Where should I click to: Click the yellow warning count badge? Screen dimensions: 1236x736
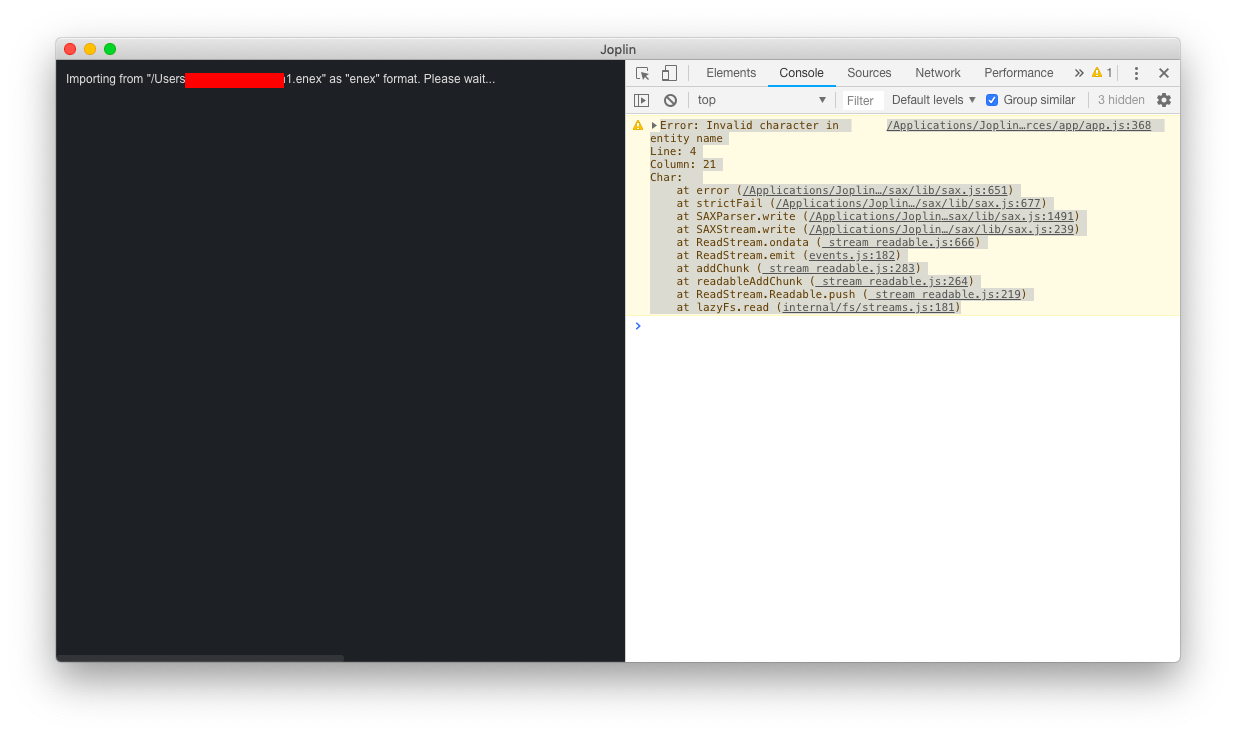click(1100, 72)
